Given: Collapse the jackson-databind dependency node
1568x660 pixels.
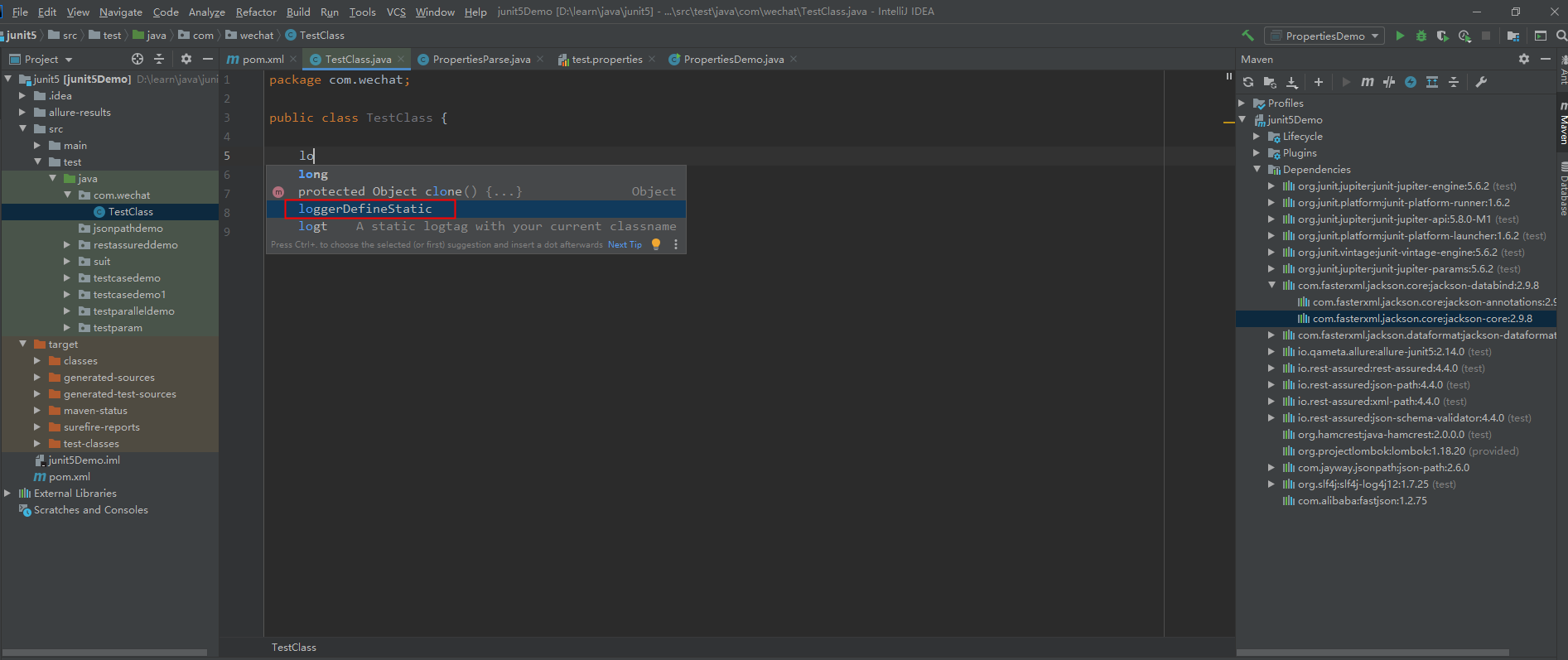Looking at the screenshot, I should [x=1271, y=286].
